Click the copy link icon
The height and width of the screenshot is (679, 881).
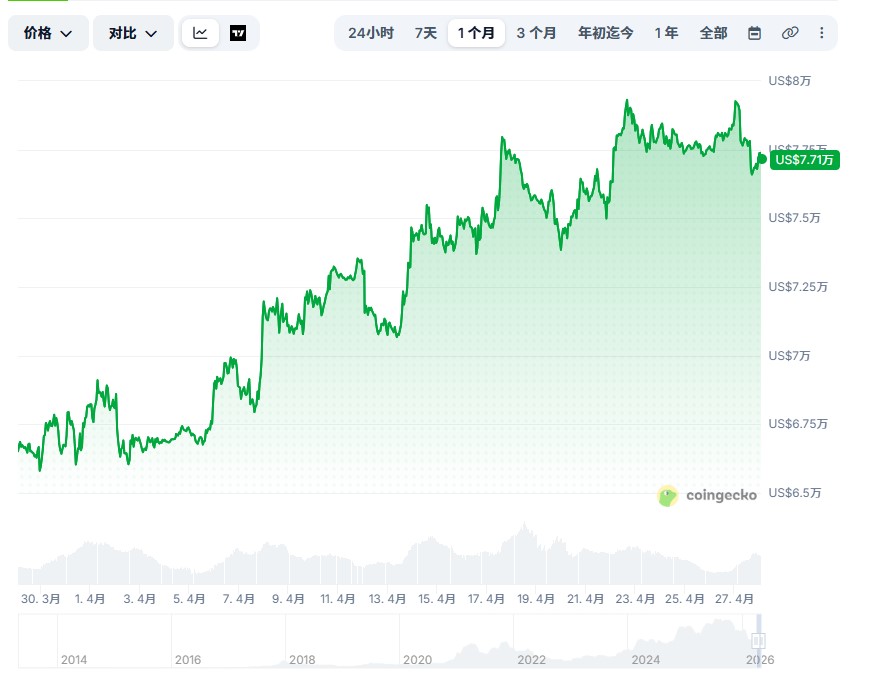point(790,33)
